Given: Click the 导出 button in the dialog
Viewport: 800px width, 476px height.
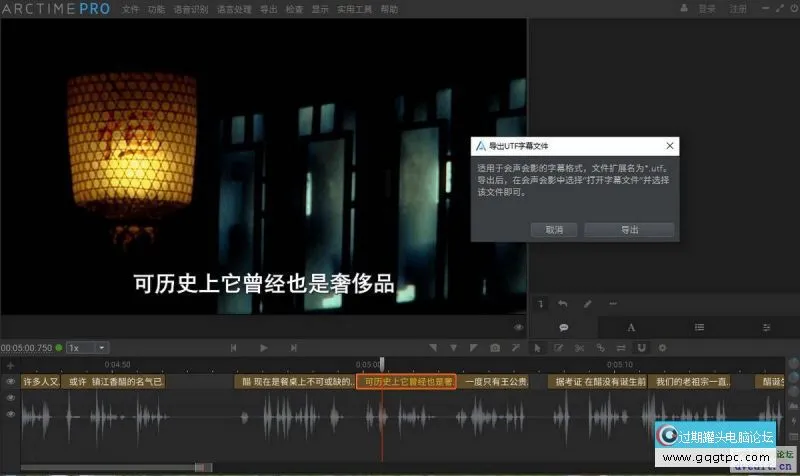Looking at the screenshot, I should click(x=629, y=229).
